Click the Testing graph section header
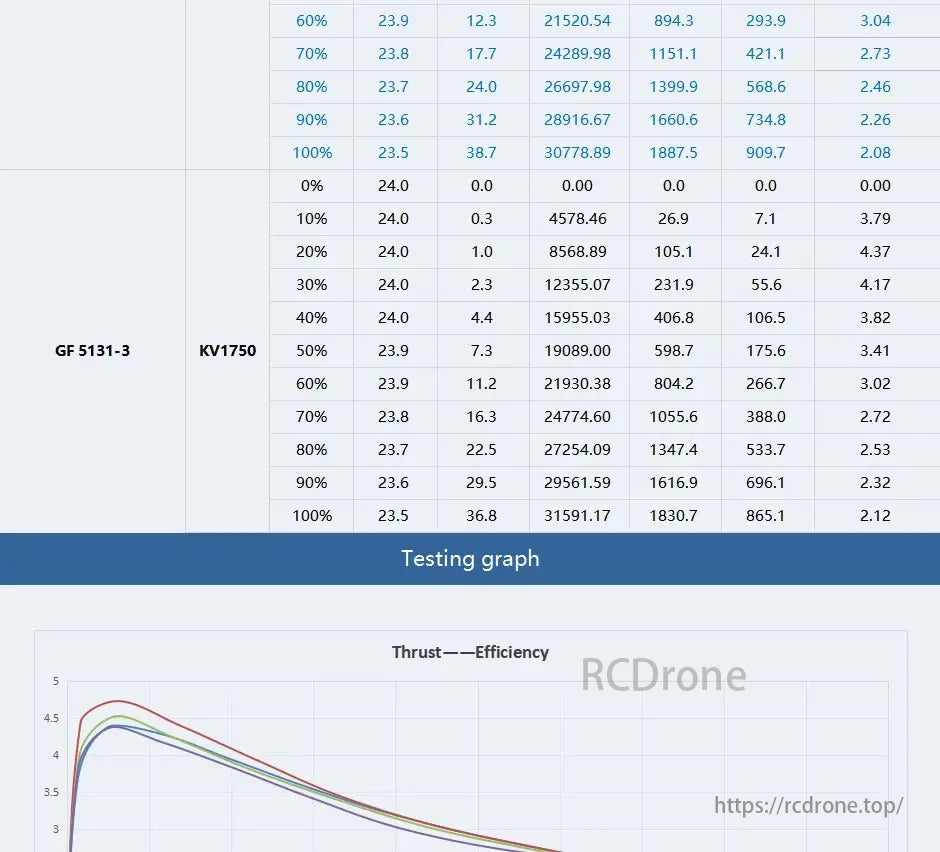Image resolution: width=940 pixels, height=852 pixels. tap(470, 559)
